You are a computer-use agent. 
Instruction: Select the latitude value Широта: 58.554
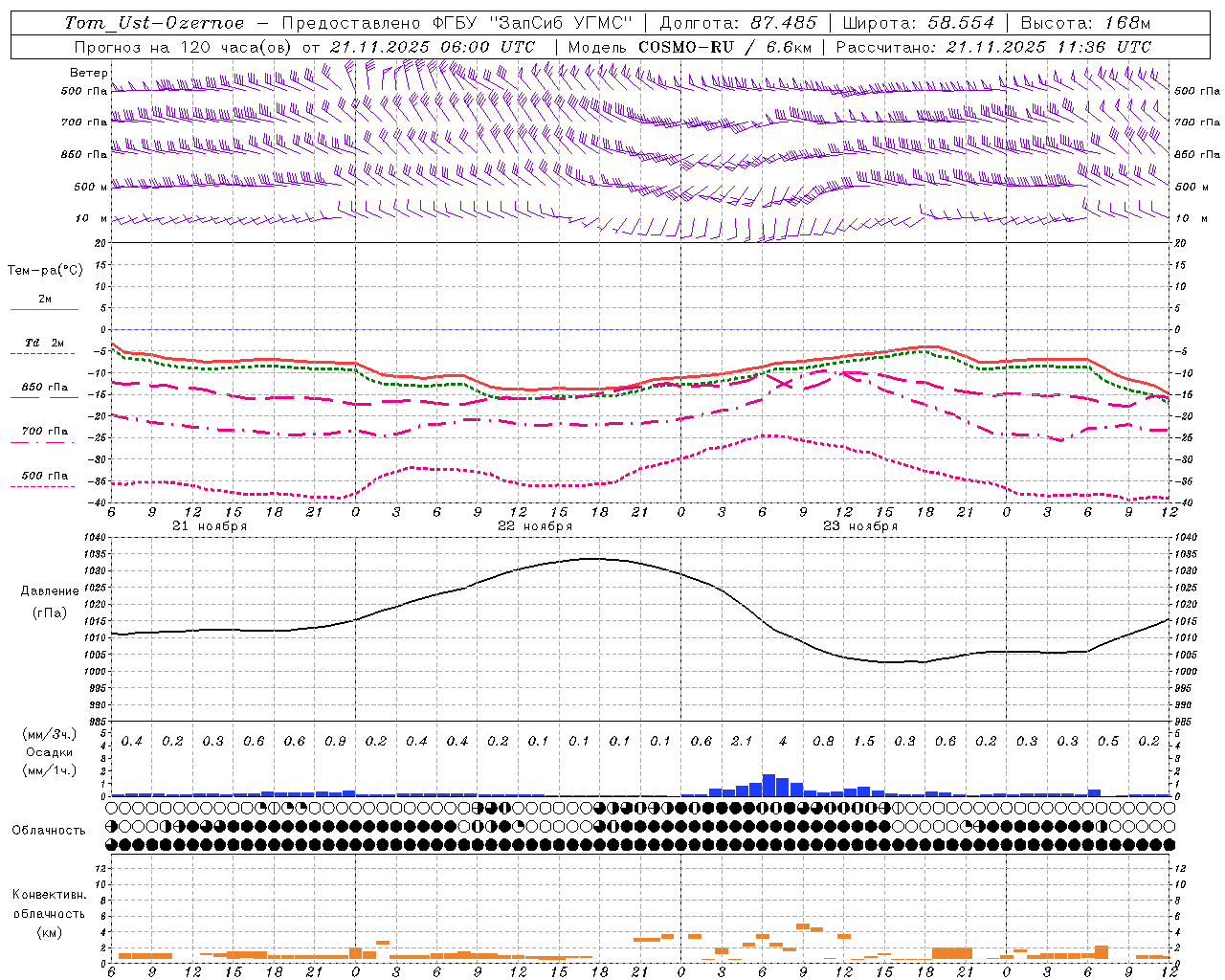pos(919,23)
